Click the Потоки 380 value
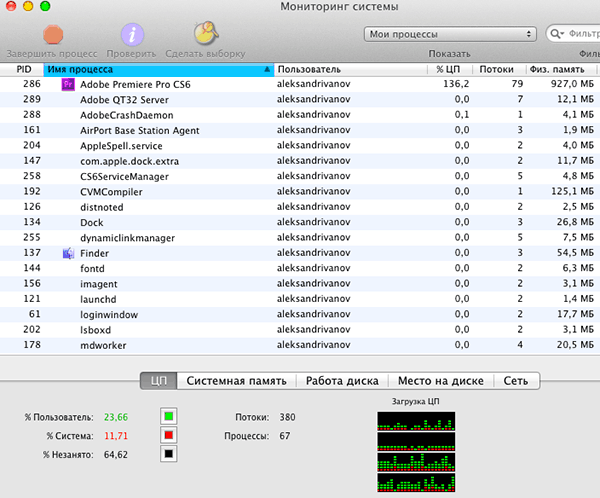The width and height of the screenshot is (600, 498). 287,417
